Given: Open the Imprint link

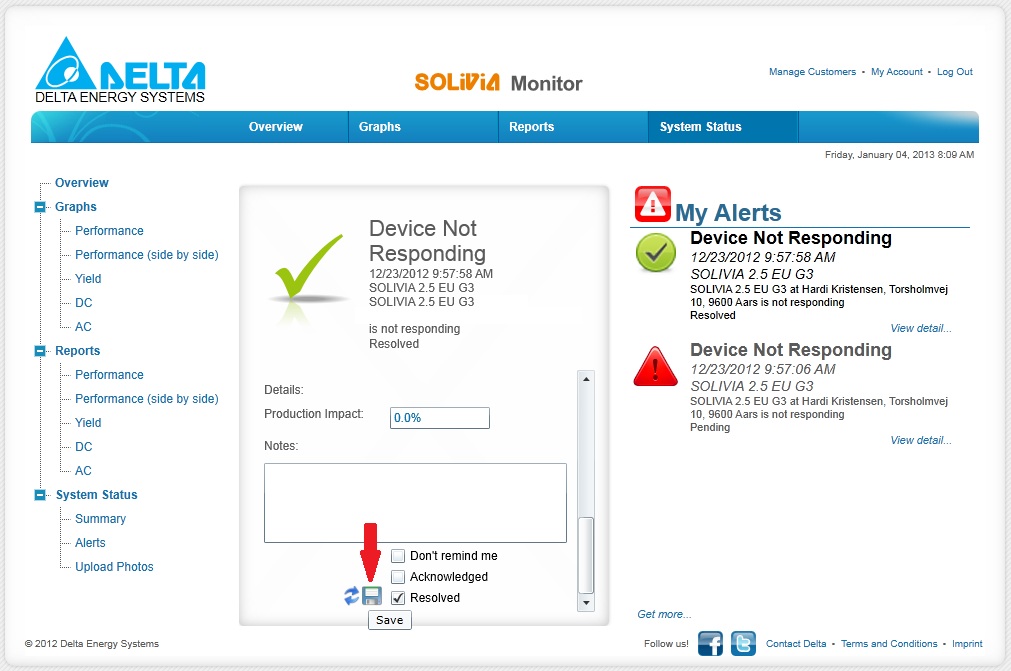Looking at the screenshot, I should coord(967,643).
